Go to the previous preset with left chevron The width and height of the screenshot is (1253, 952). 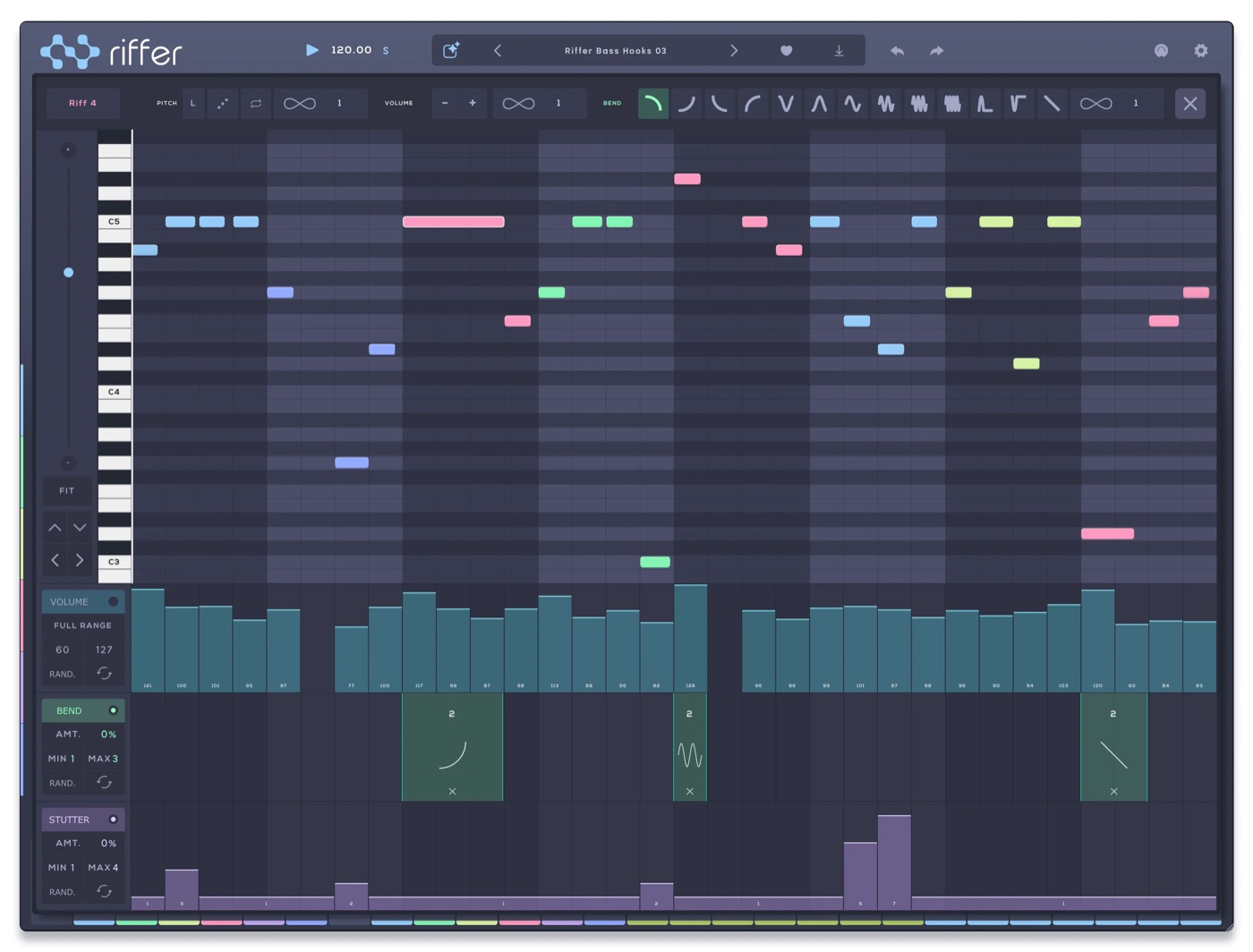pos(498,51)
